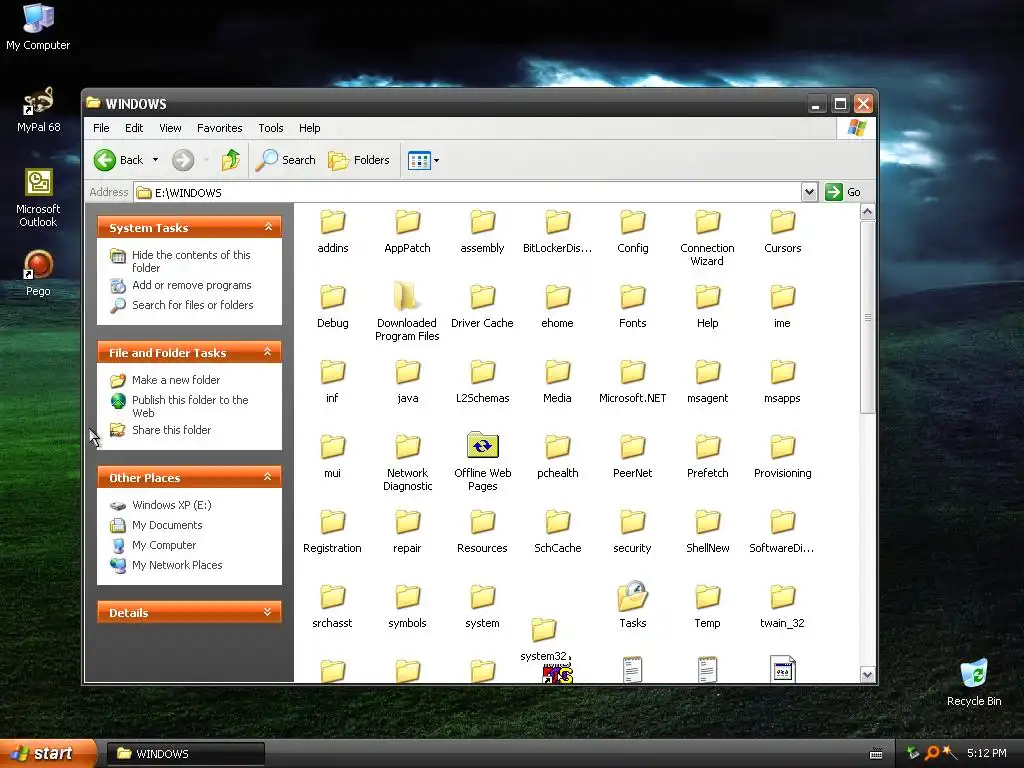Select the Cursors folder
Image resolution: width=1024 pixels, height=768 pixels.
782,232
